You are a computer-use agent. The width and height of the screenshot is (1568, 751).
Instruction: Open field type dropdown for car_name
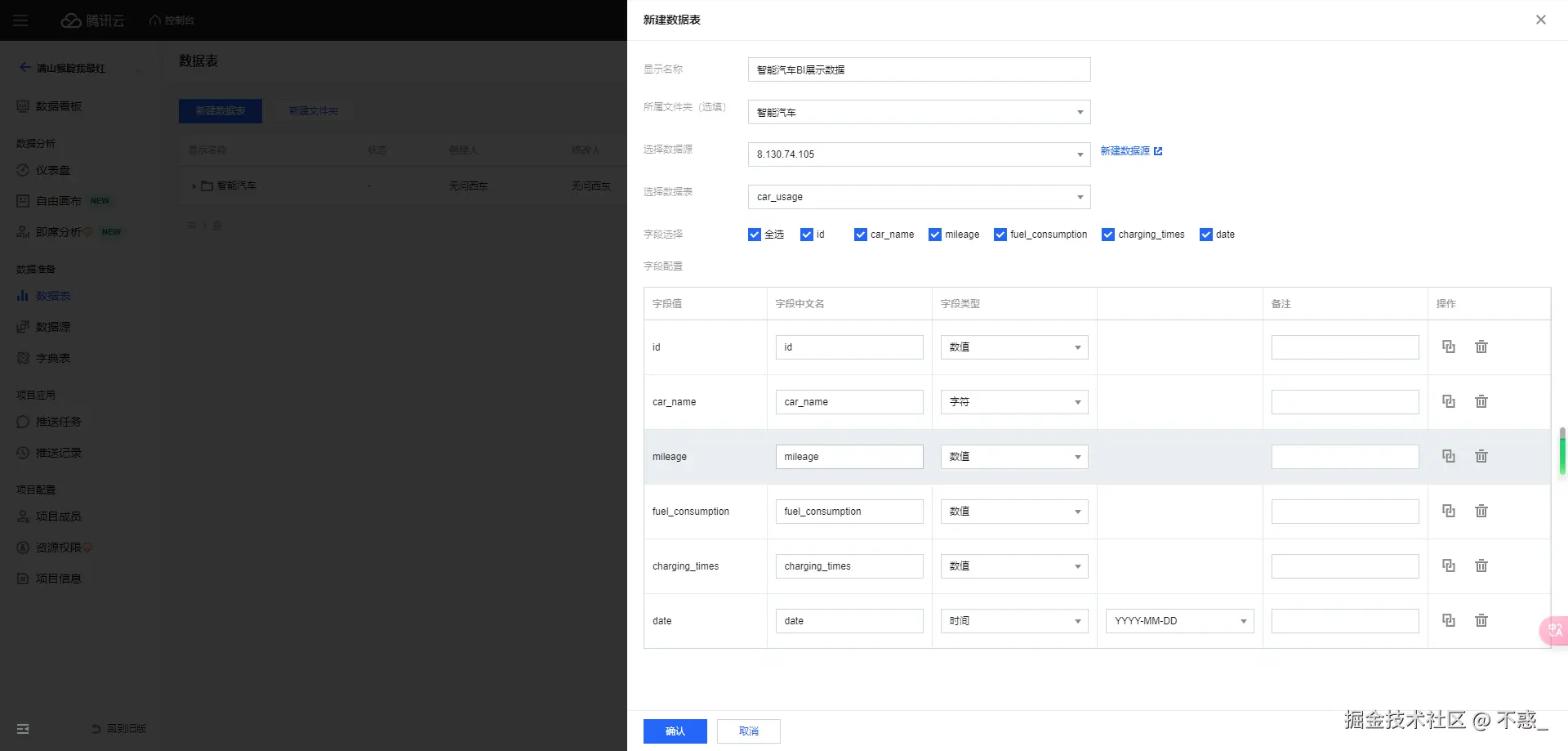pyautogui.click(x=1014, y=402)
